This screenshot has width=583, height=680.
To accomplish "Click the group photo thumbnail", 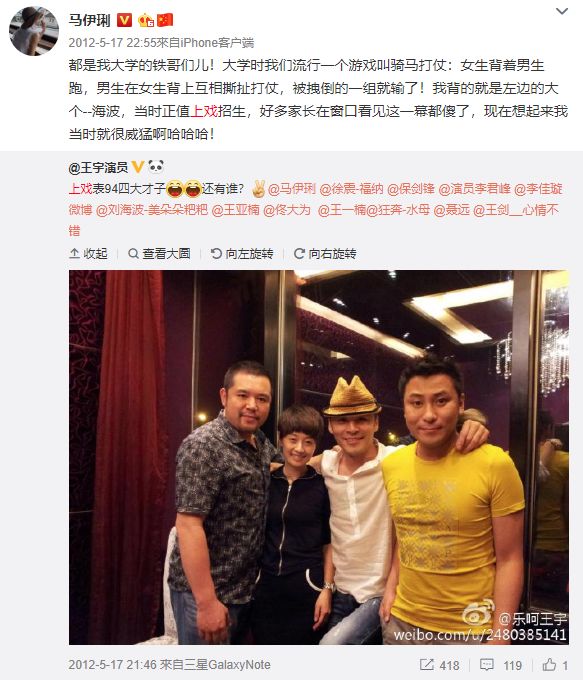I will [x=319, y=457].
